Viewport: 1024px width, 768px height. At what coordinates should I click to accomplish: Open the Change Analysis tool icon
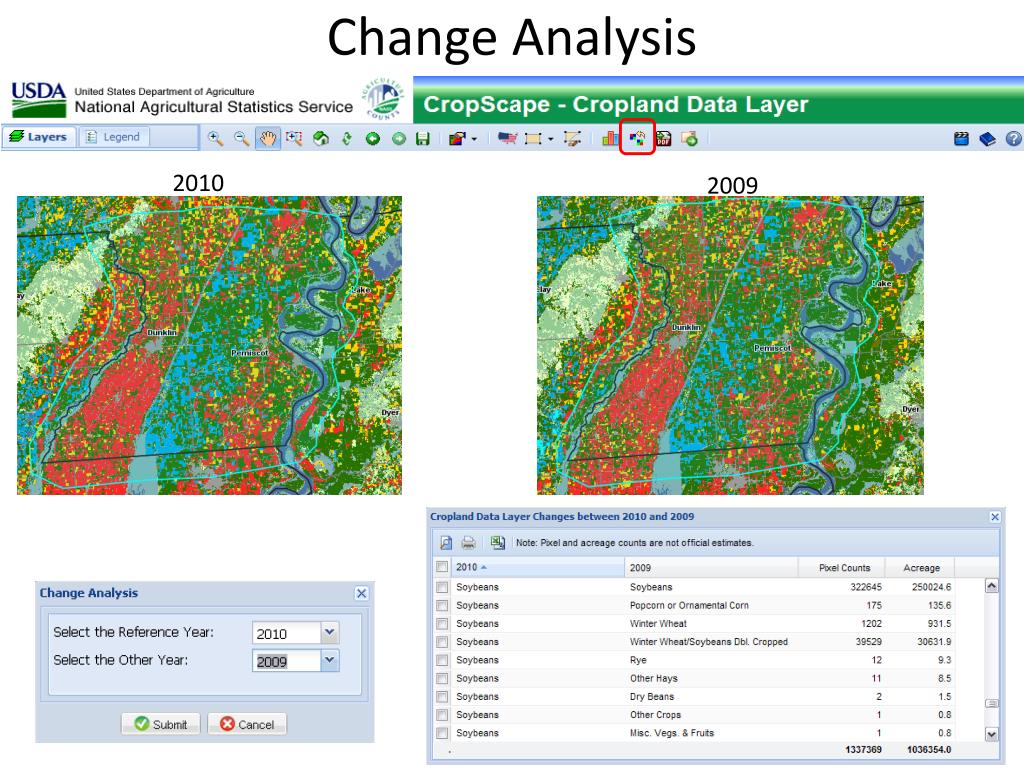pyautogui.click(x=637, y=138)
